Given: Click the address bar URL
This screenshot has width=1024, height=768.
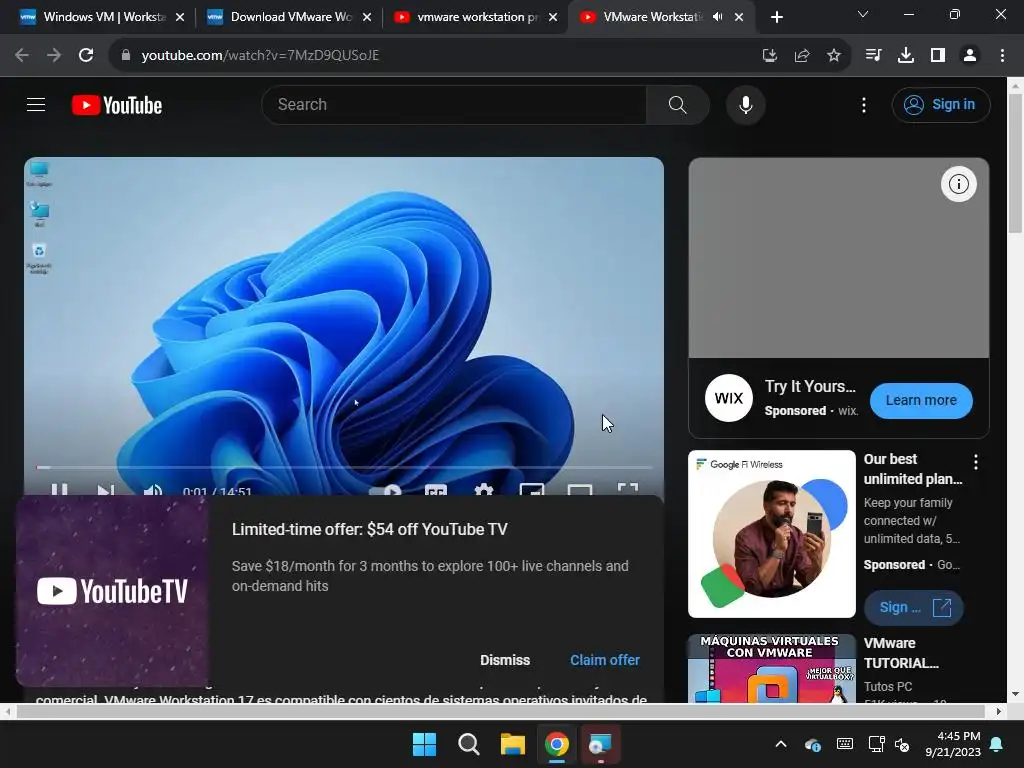Looking at the screenshot, I should (x=260, y=55).
